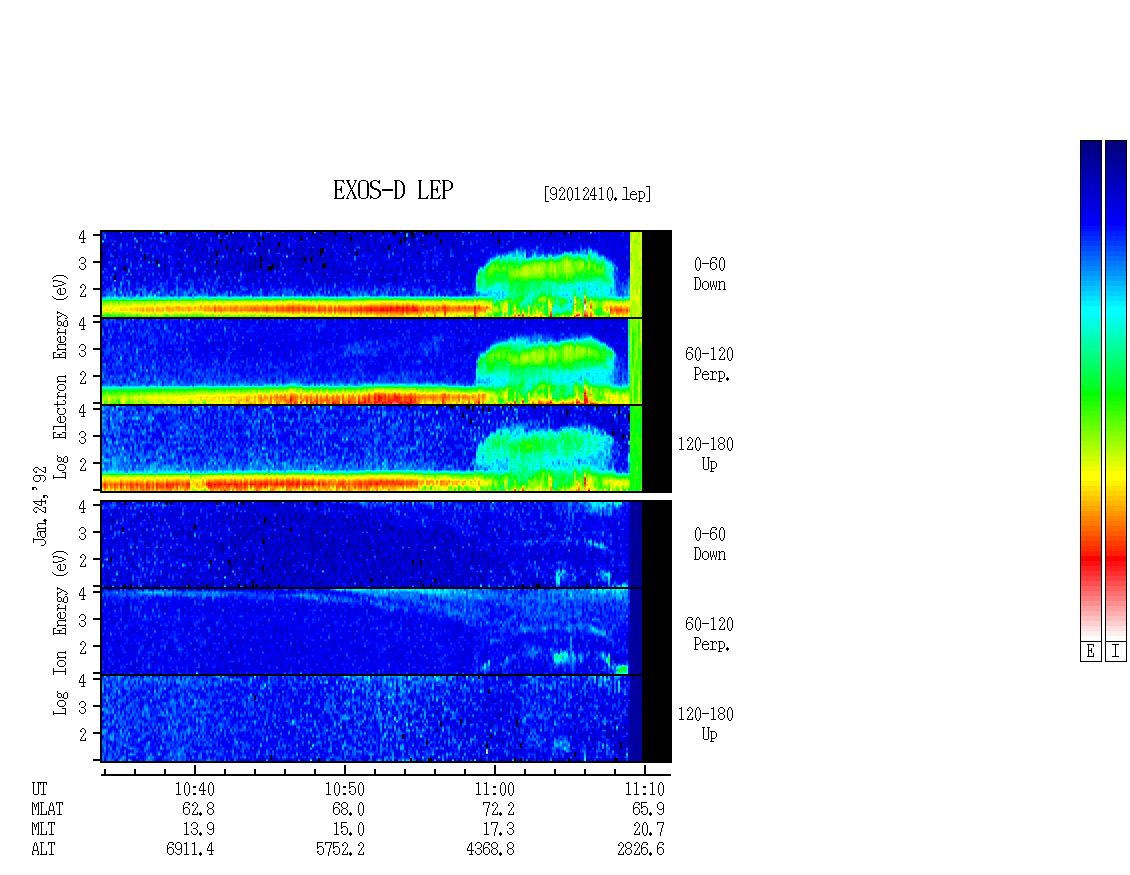This screenshot has width=1130, height=875.
Task: Click the 120-180 Up label of electron panels
Action: pos(706,454)
